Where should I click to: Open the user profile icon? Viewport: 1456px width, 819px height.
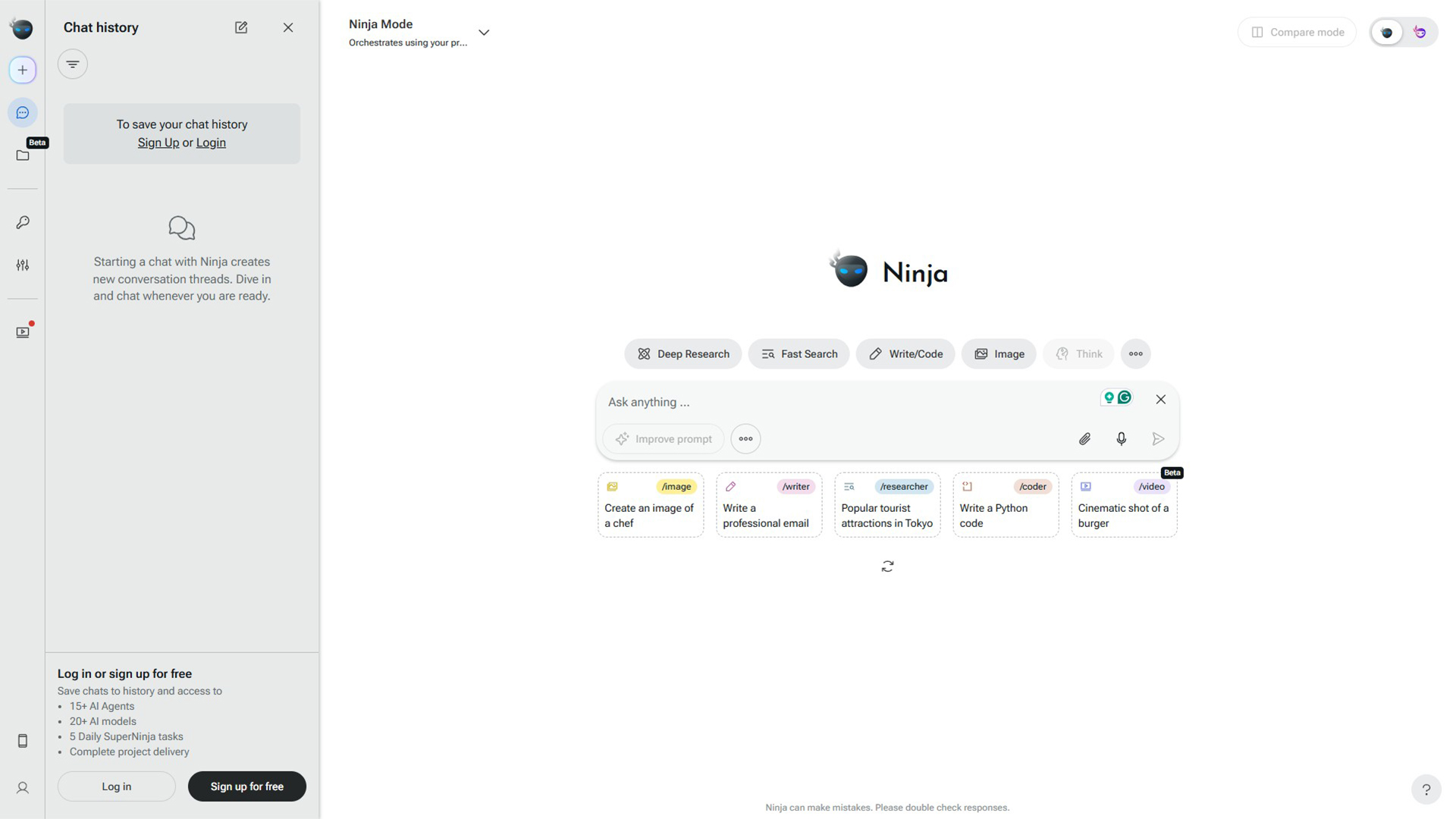point(23,788)
